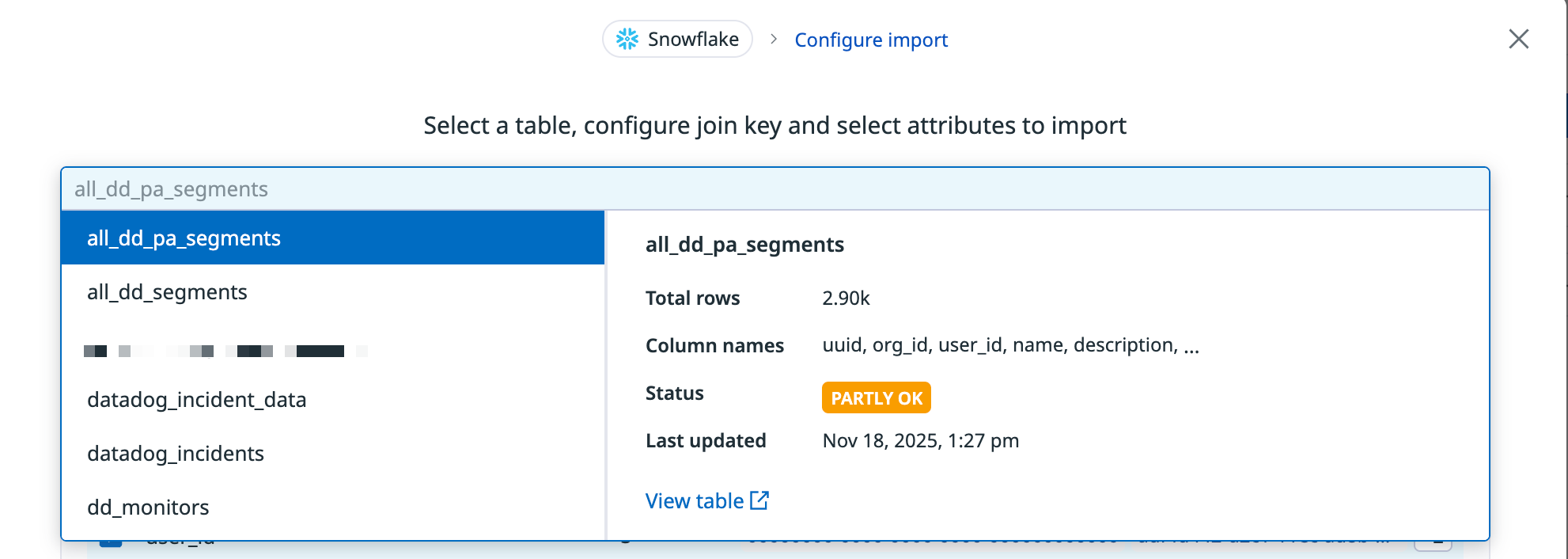Focus the table search input field
The width and height of the screenshot is (1568, 559).
[x=774, y=189]
